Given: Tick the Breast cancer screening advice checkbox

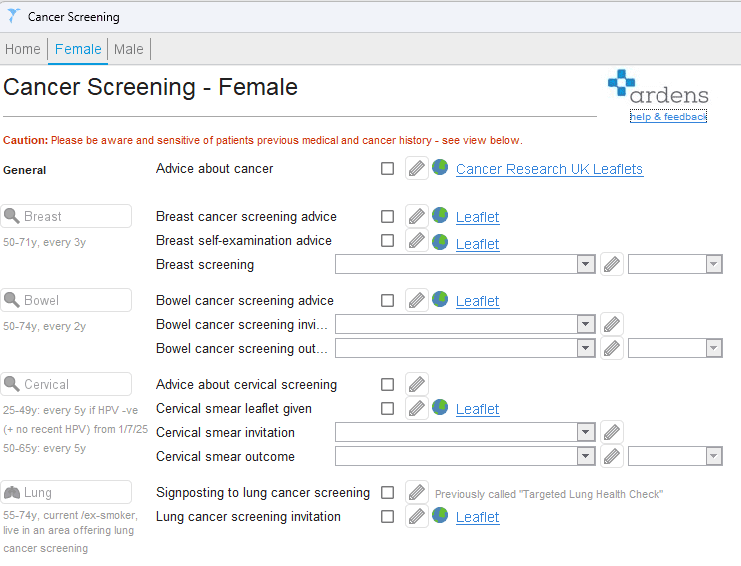Looking at the screenshot, I should click(387, 216).
